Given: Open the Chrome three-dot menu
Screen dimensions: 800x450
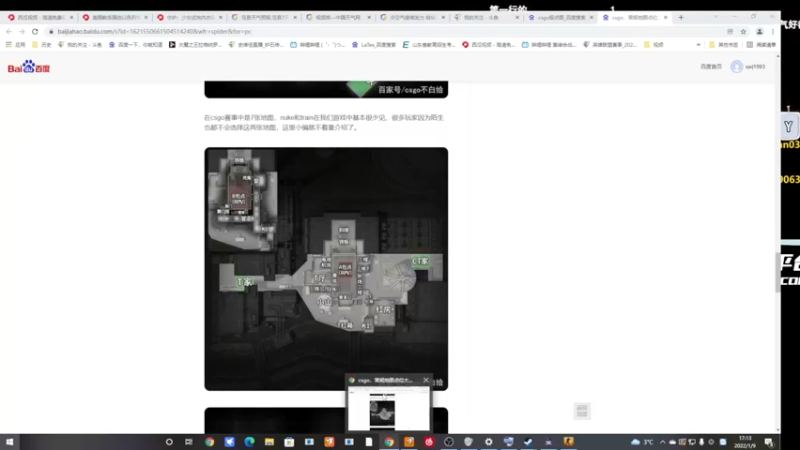Looking at the screenshot, I should click(x=772, y=32).
